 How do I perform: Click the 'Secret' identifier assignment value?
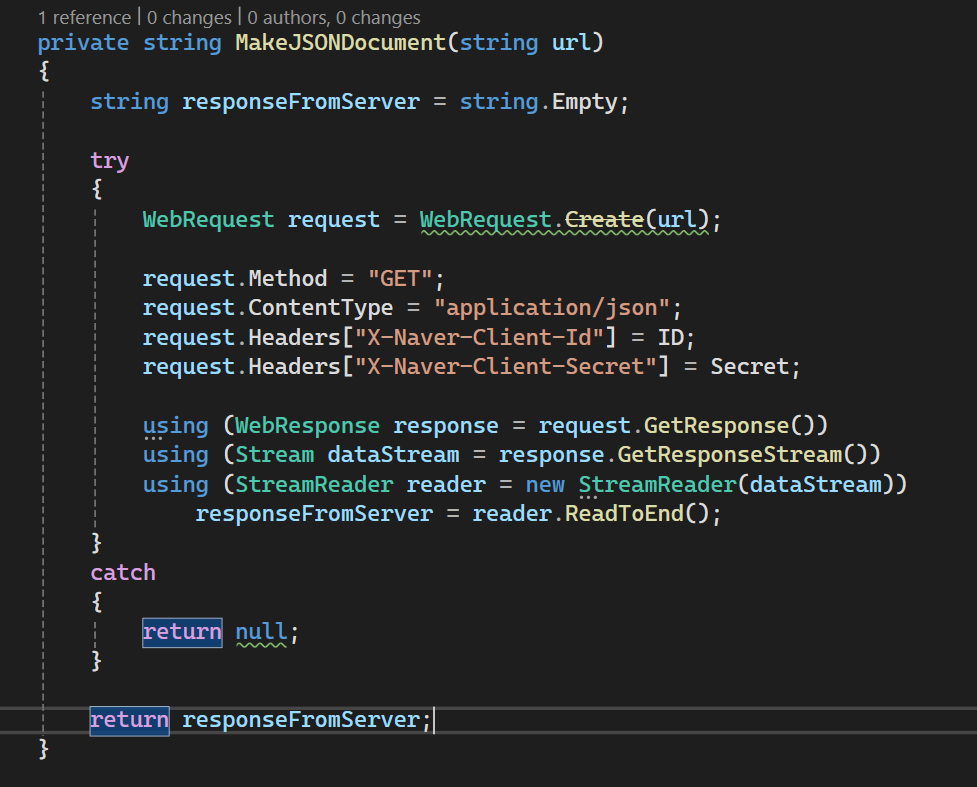pos(750,366)
